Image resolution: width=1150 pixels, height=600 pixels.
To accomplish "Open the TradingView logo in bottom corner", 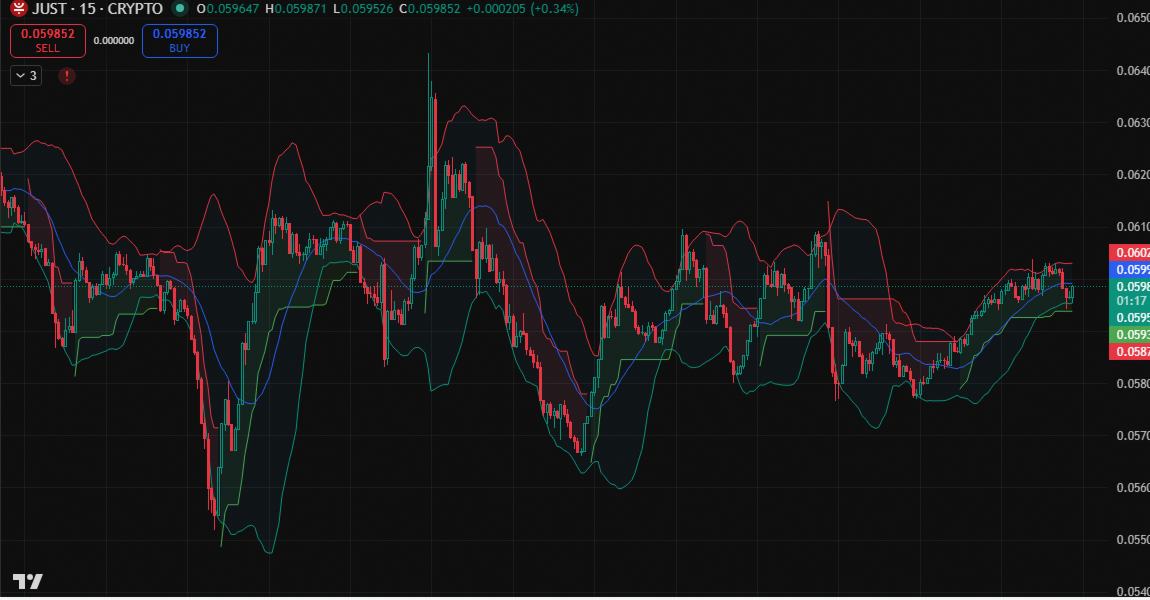I will (27, 582).
